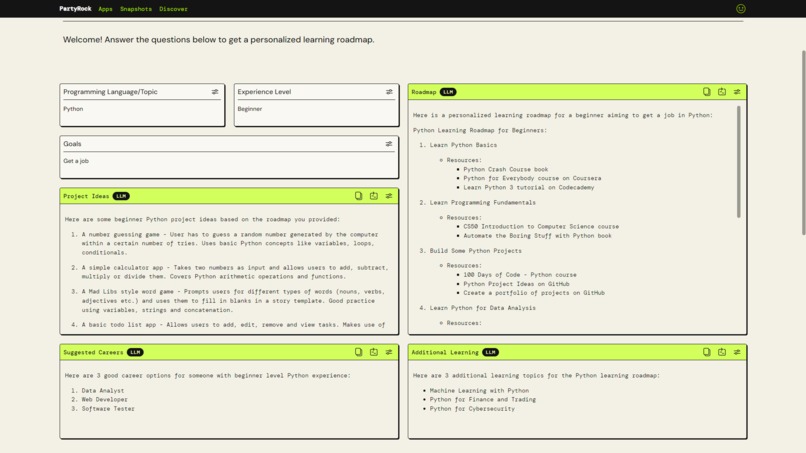Retry the Suggested Careers generation
Image resolution: width=806 pixels, height=453 pixels.
(374, 352)
